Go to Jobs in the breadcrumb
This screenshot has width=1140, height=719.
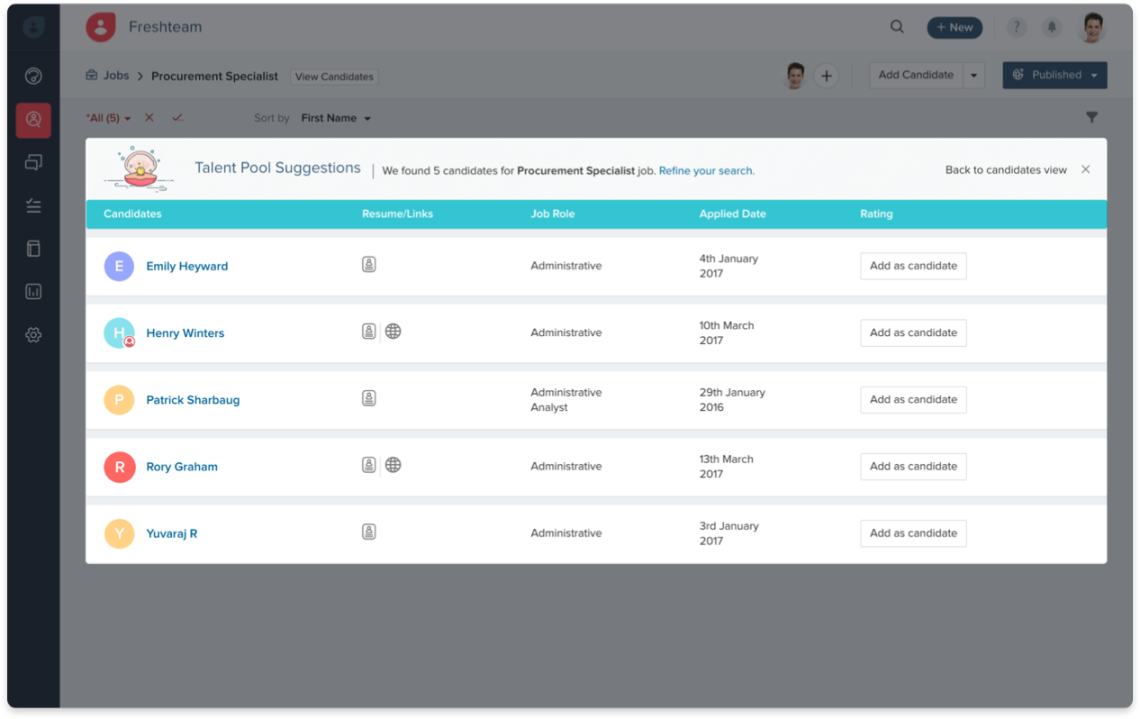(x=115, y=76)
